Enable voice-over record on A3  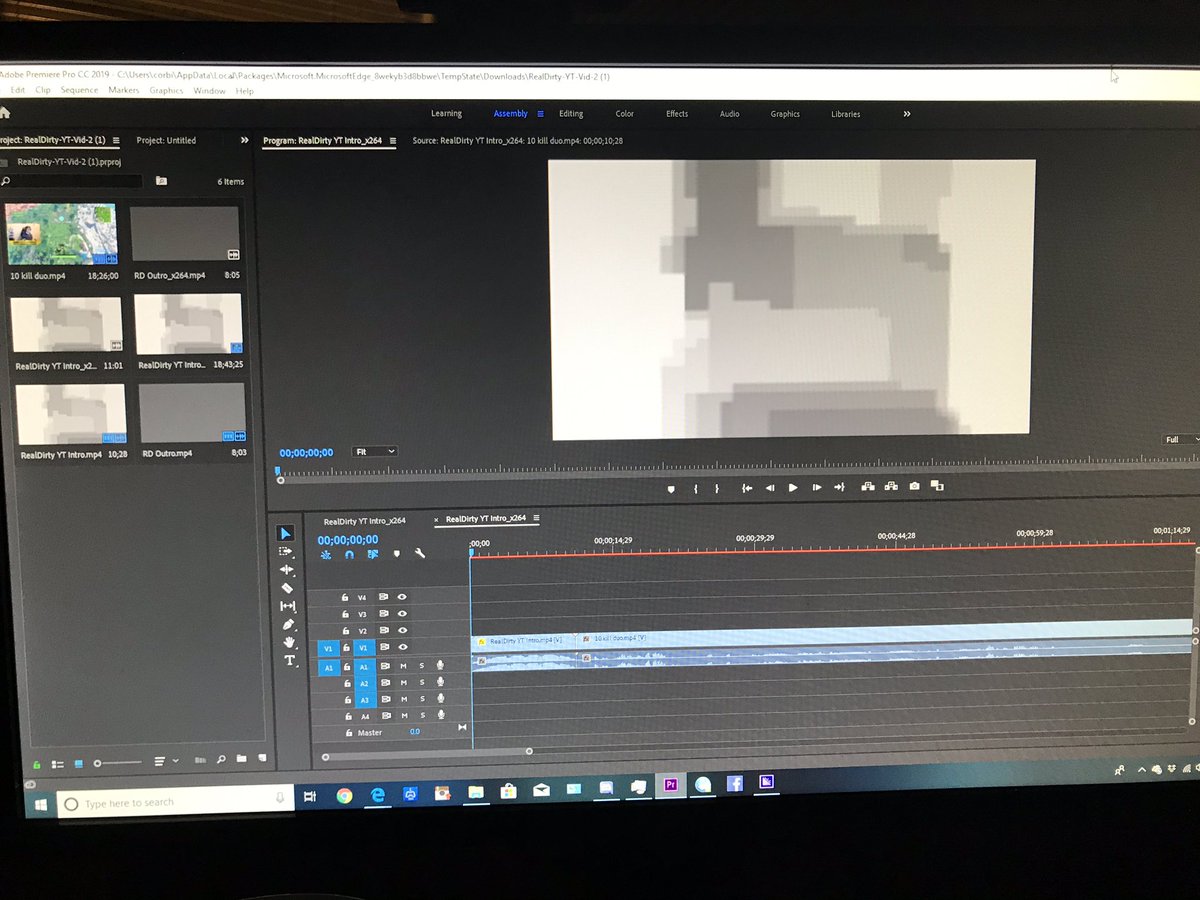(x=439, y=699)
